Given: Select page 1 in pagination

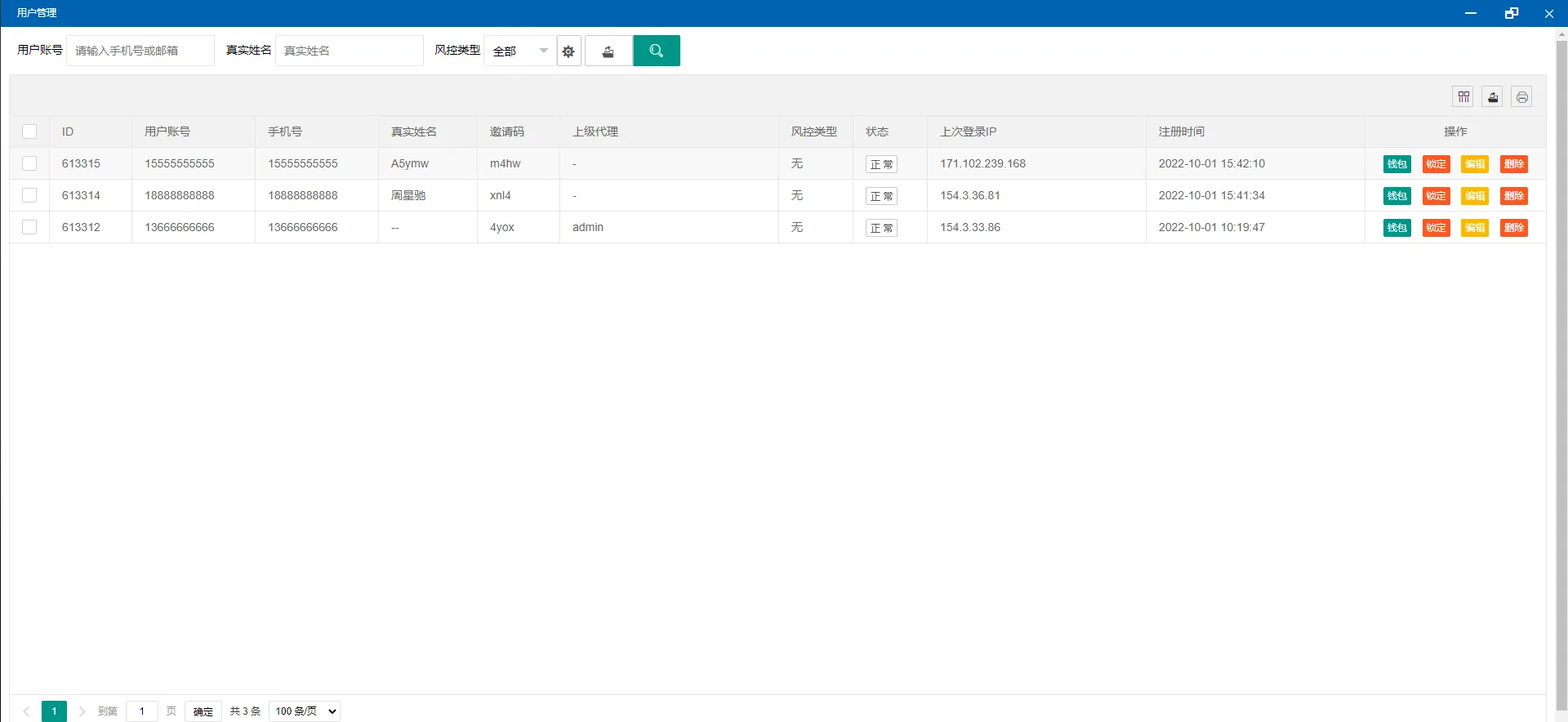Looking at the screenshot, I should pyautogui.click(x=54, y=711).
